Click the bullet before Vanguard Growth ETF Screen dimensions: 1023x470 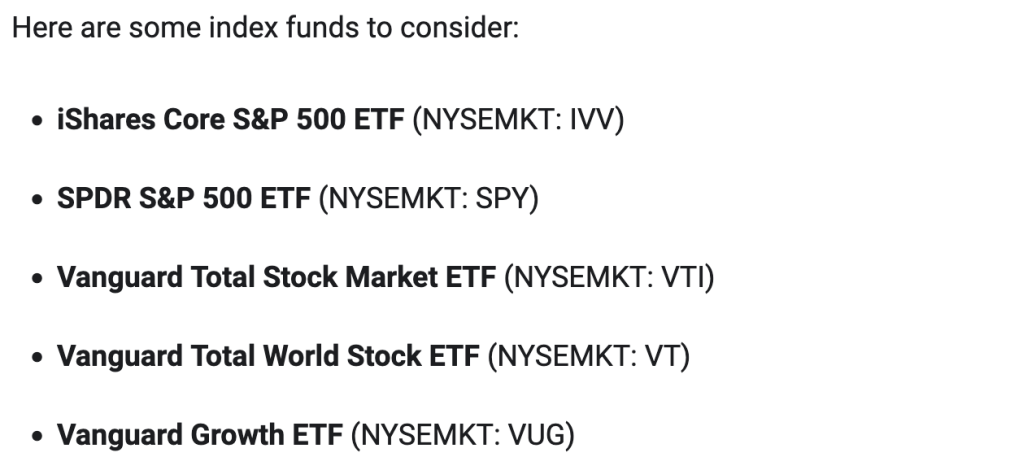point(37,436)
